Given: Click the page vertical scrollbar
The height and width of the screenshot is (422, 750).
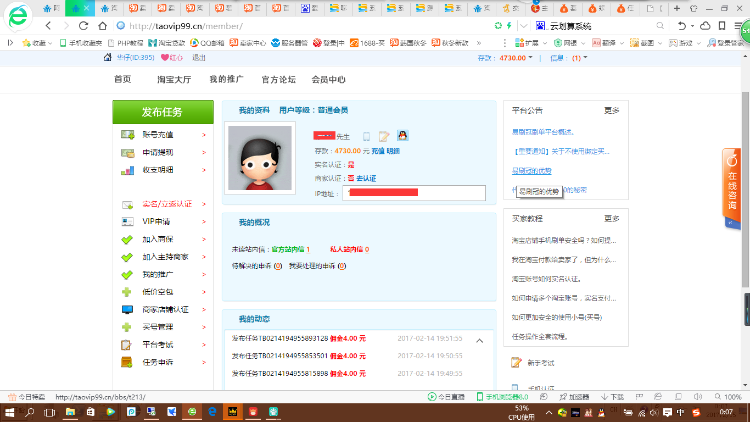Looking at the screenshot, I should coord(745,189).
